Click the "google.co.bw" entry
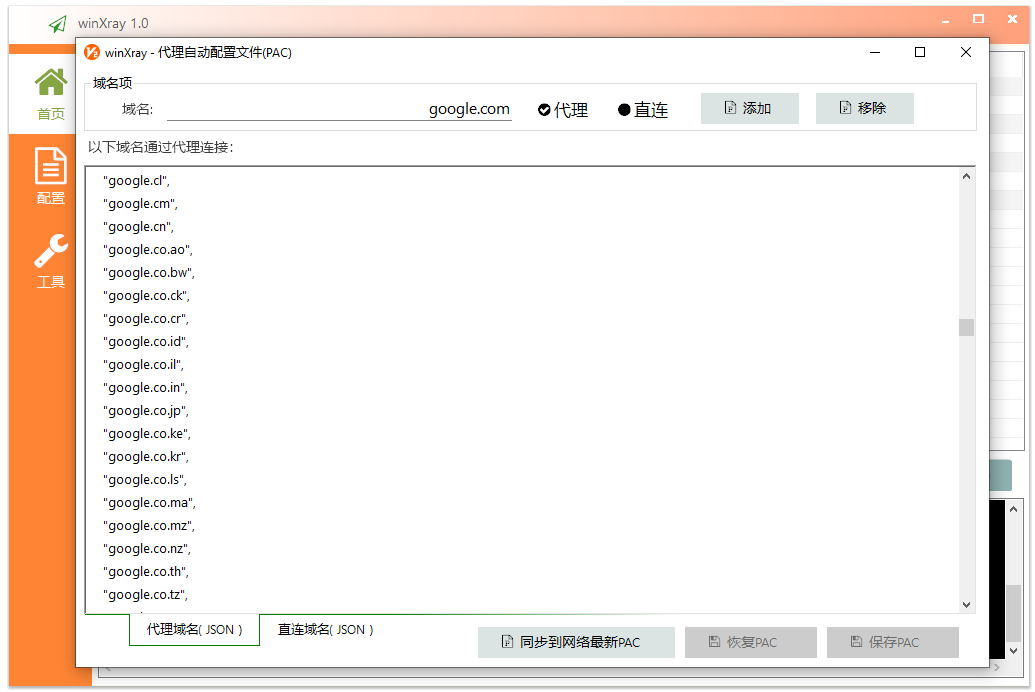The height and width of the screenshot is (692, 1035). [149, 273]
